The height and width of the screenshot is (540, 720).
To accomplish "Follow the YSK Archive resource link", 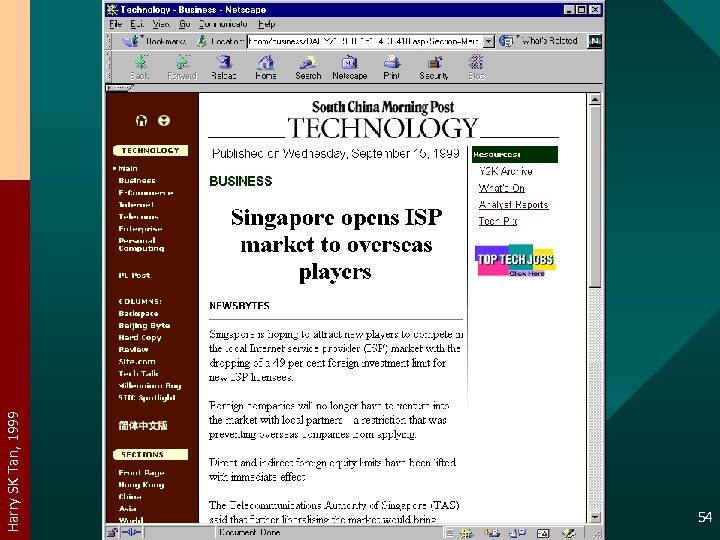I will point(506,171).
